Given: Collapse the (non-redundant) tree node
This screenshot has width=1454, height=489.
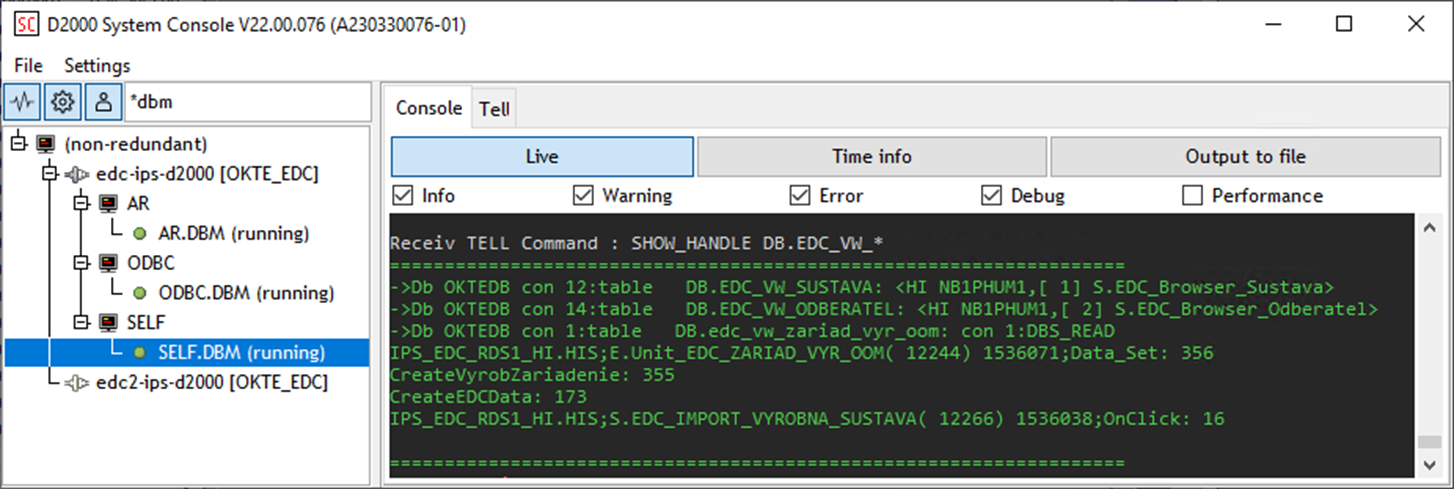Looking at the screenshot, I should (19, 144).
